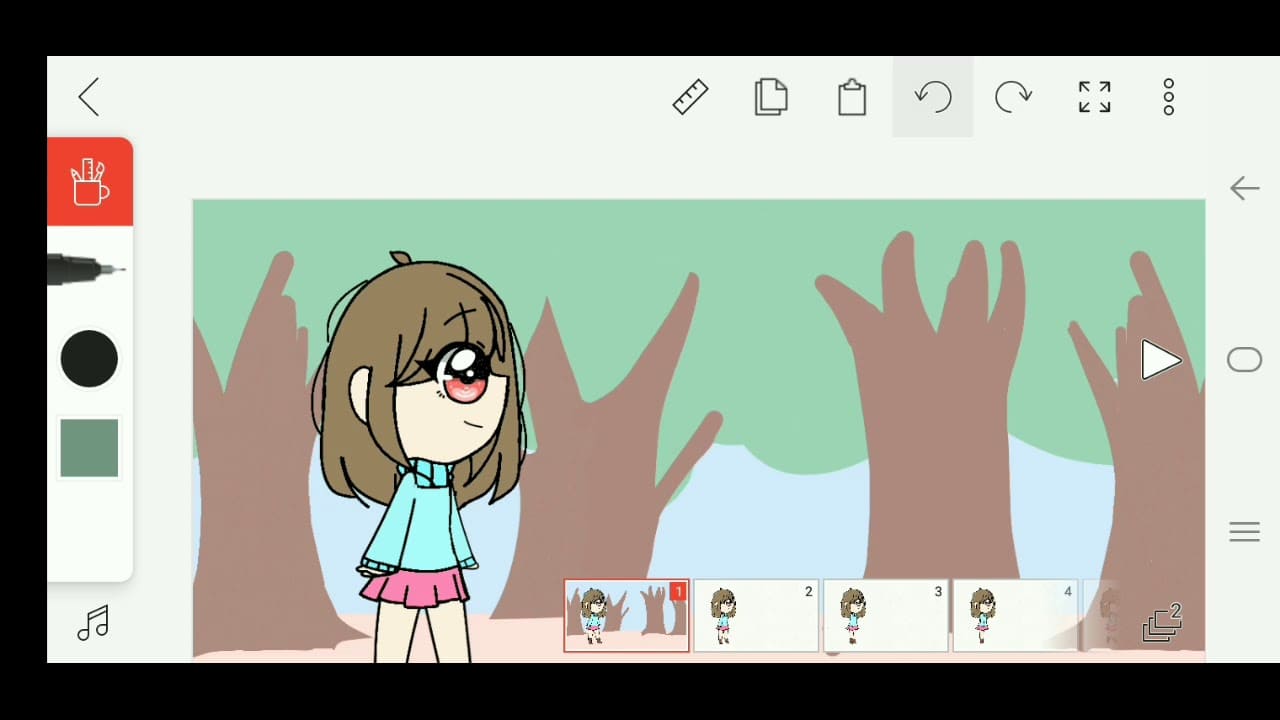Open the audio music note panel

(x=93, y=623)
